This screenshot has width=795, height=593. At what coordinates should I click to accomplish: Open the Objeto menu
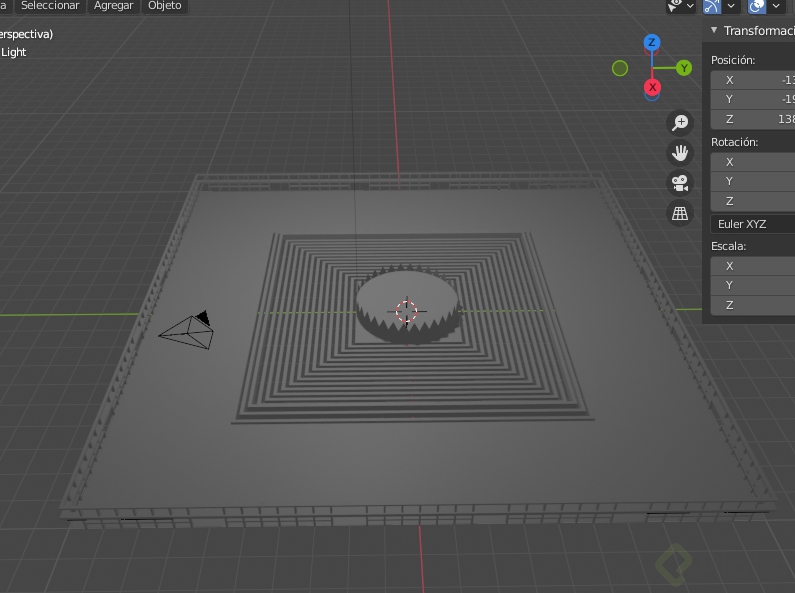point(164,6)
